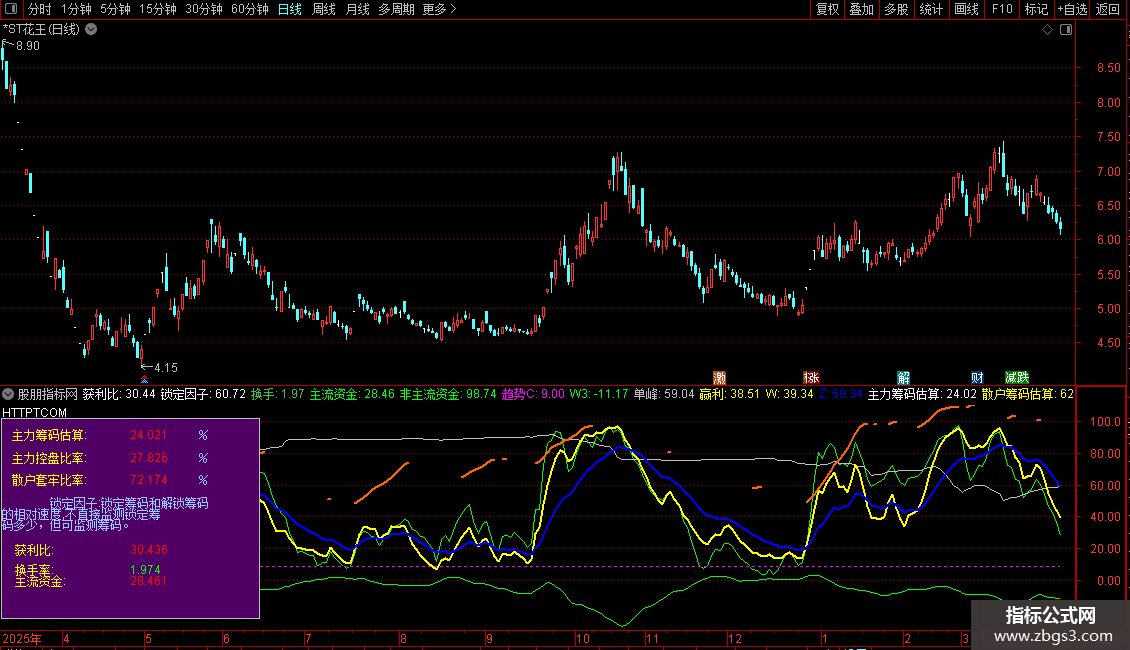Click the 单峰: 59.04 readout
This screenshot has height=650, width=1130.
pos(664,394)
